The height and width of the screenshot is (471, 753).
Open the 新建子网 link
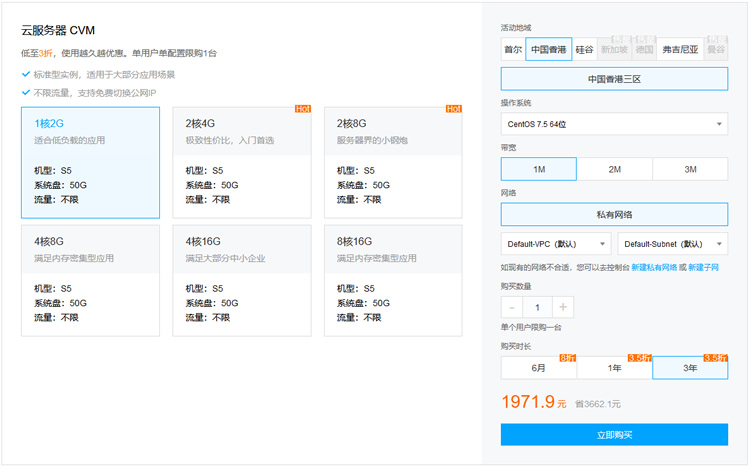[702, 268]
